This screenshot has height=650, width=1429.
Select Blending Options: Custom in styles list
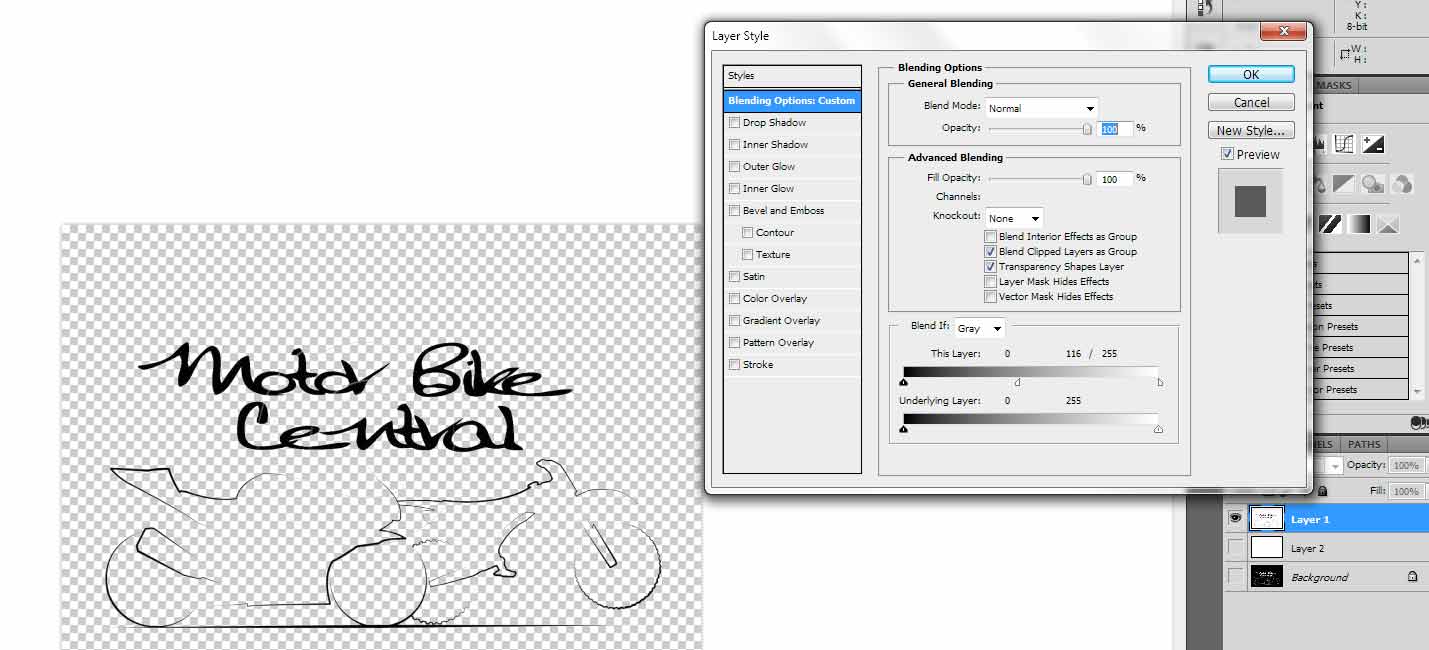[791, 101]
